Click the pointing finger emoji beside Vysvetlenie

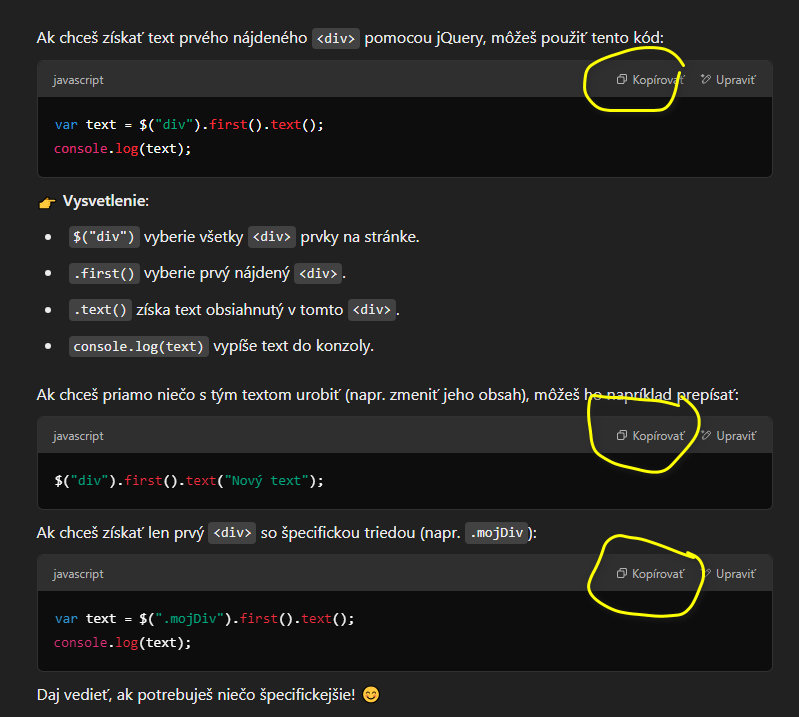[x=46, y=202]
